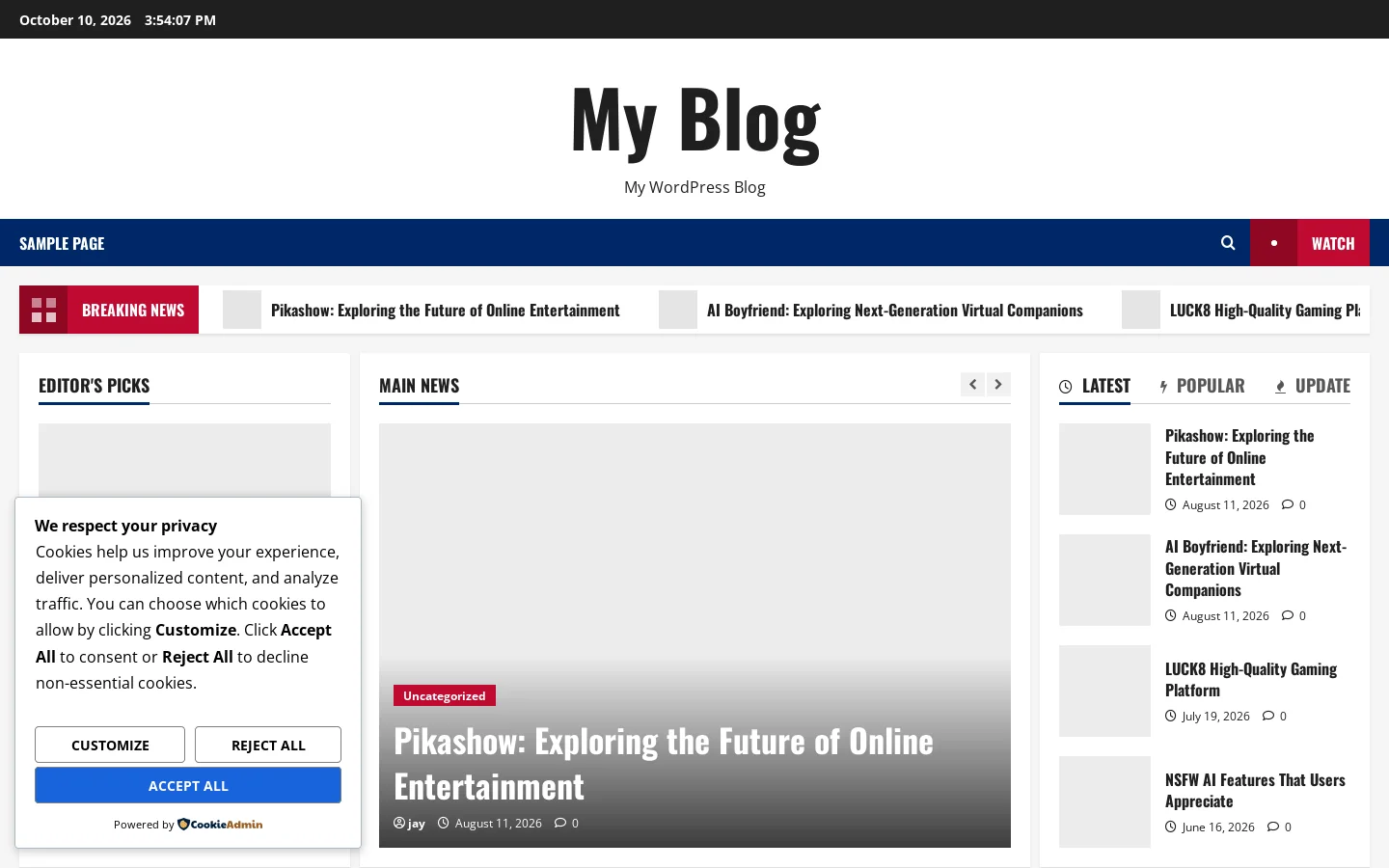1389x868 pixels.
Task: Click the author icon next to jay
Action: [x=399, y=823]
